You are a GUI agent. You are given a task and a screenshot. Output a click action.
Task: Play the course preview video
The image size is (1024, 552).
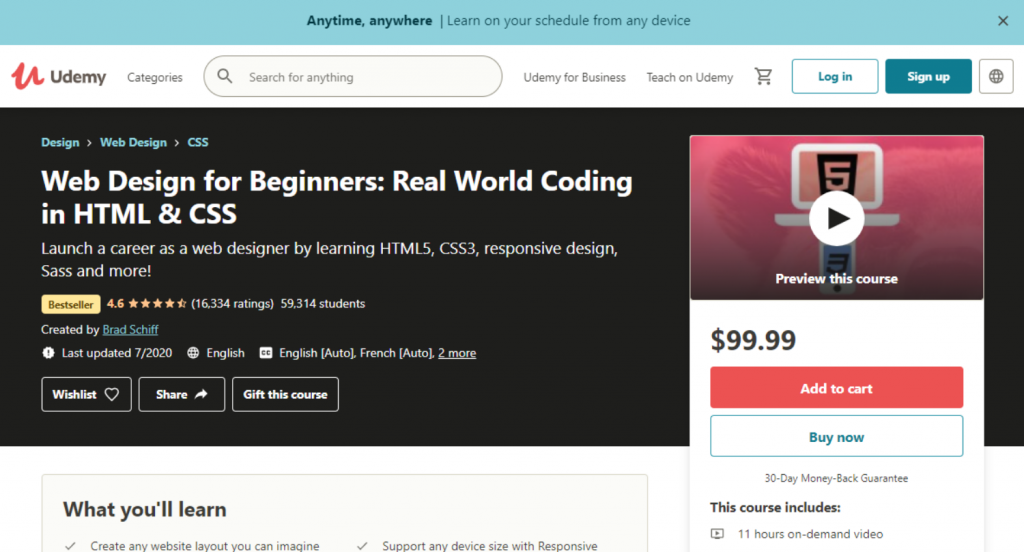pos(836,218)
